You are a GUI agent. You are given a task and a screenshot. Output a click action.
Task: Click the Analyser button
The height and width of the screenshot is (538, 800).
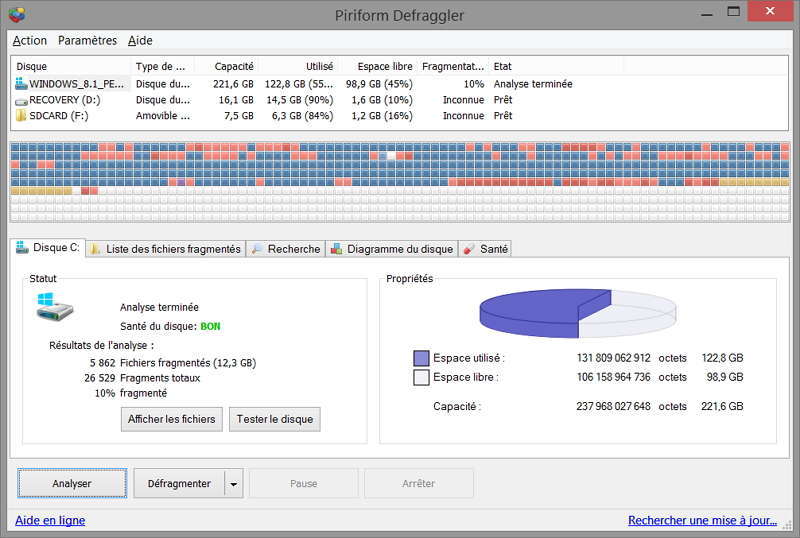tap(72, 483)
